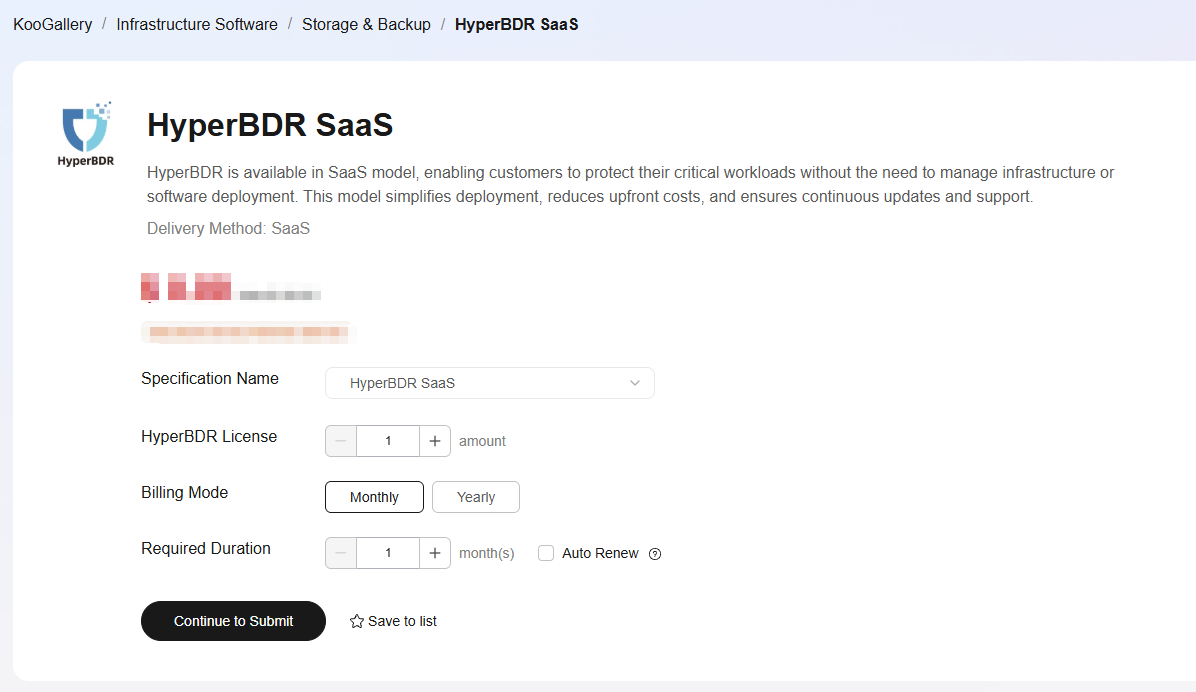Image resolution: width=1196 pixels, height=692 pixels.
Task: Click the Auto Renew help question icon
Action: [x=655, y=554]
